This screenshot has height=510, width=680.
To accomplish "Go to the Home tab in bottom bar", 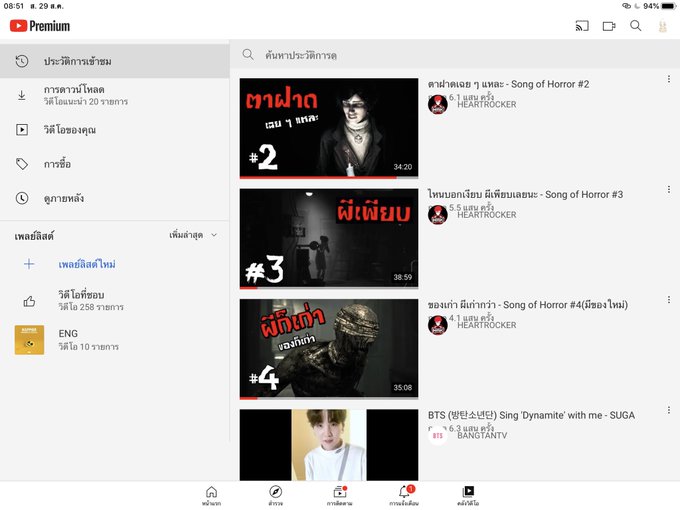I will pos(212,496).
